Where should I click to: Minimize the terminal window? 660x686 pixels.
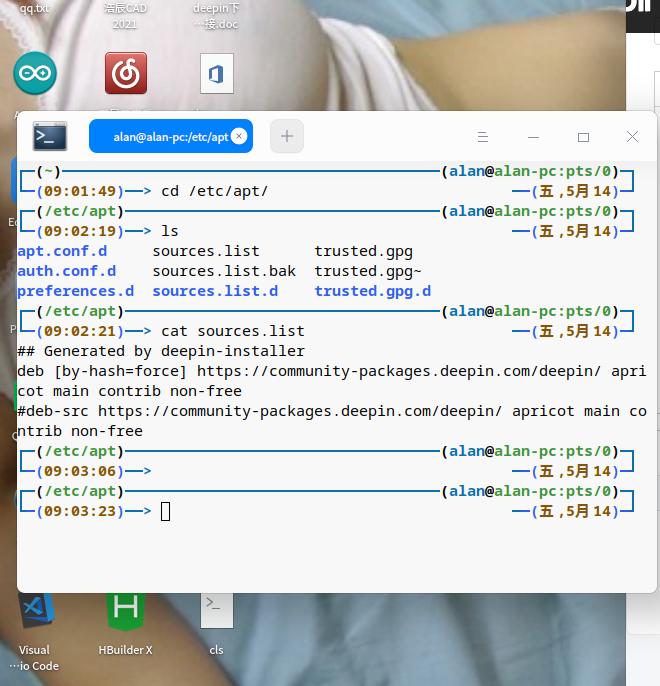coord(533,137)
